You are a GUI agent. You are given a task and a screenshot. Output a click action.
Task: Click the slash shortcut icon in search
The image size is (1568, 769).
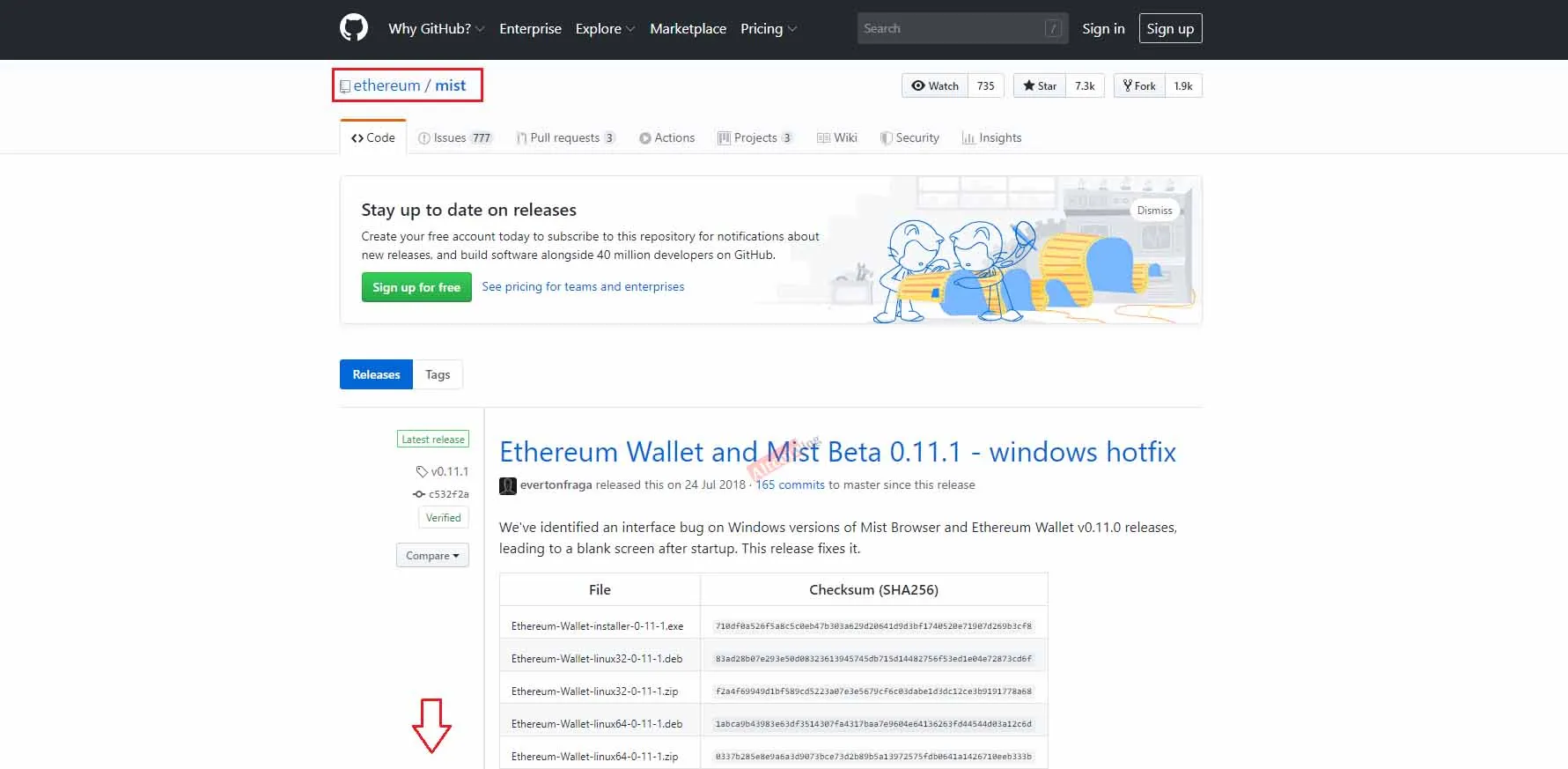click(1052, 28)
